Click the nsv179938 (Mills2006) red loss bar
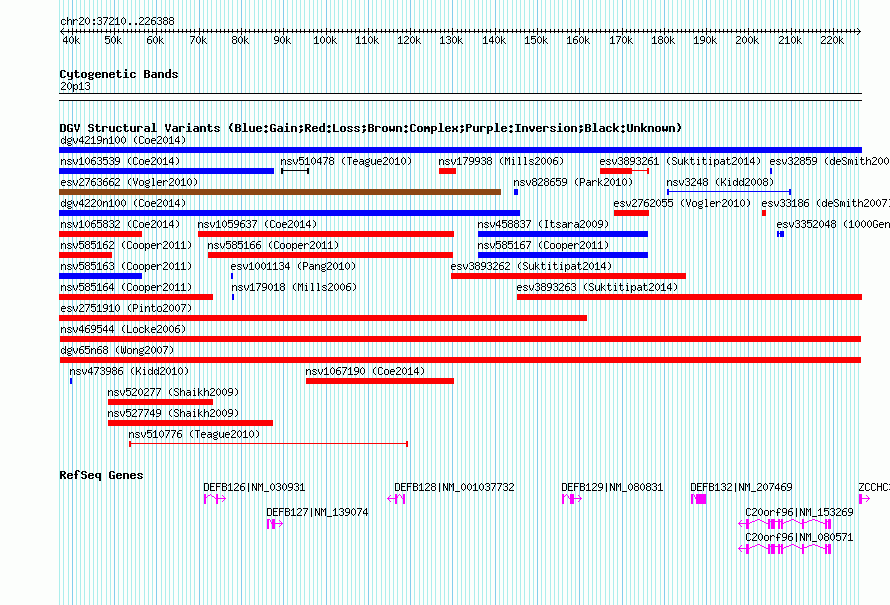 click(447, 171)
